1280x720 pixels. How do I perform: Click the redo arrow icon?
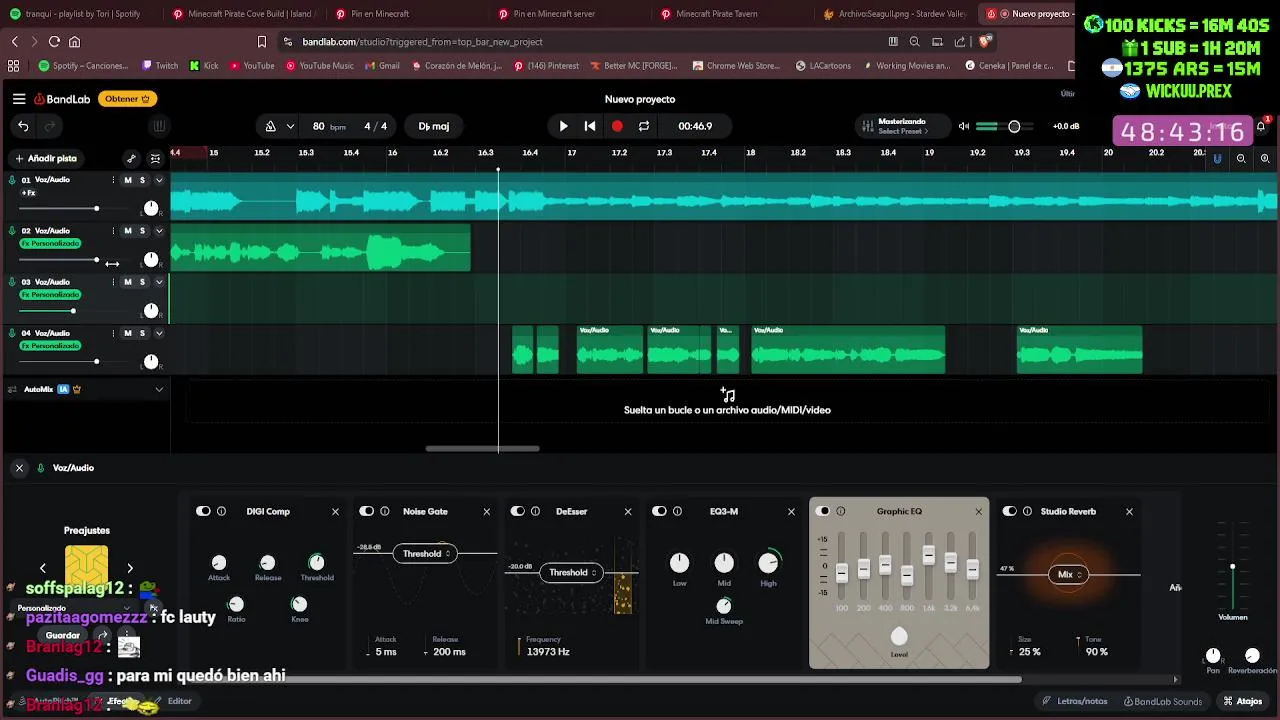pyautogui.click(x=49, y=126)
